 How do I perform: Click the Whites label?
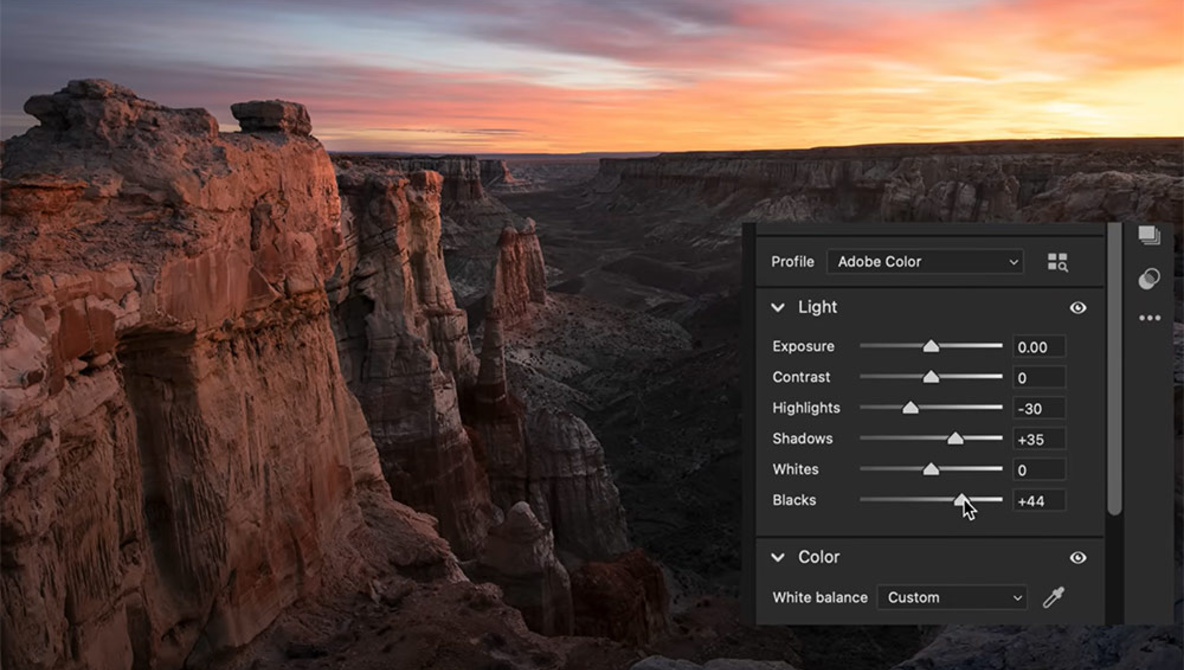click(796, 469)
